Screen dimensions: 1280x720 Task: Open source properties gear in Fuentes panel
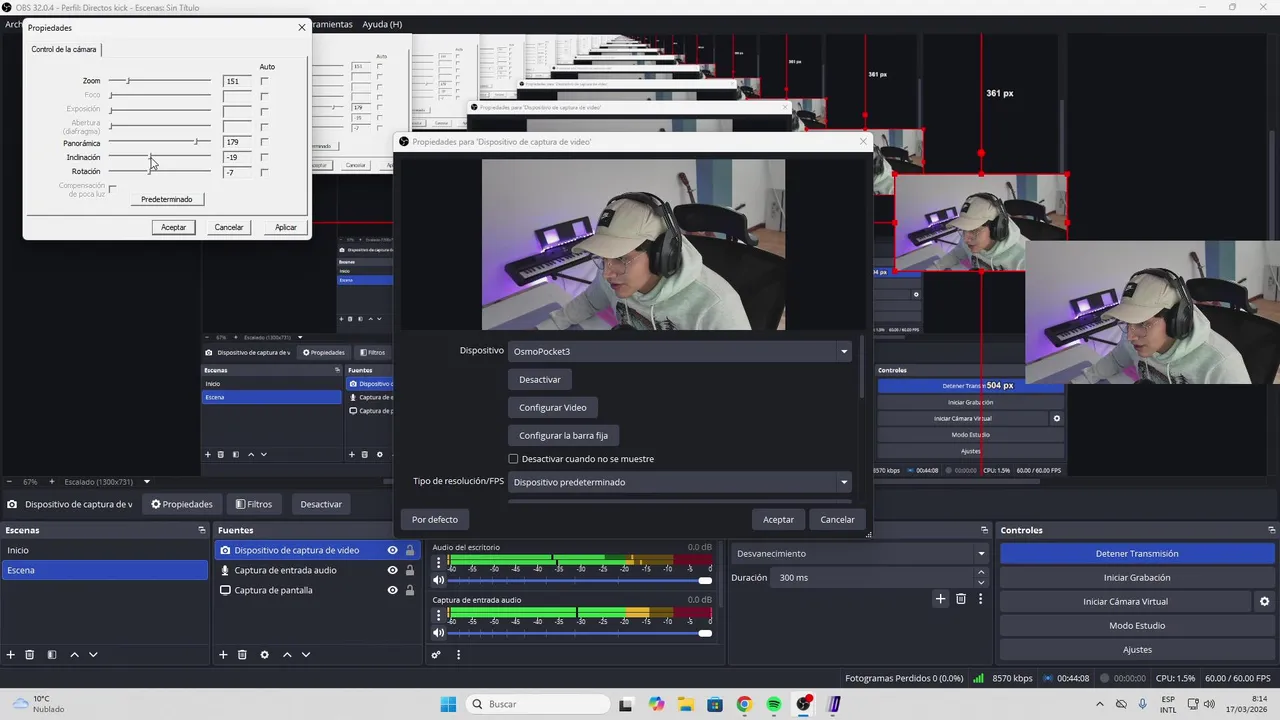[x=264, y=655]
